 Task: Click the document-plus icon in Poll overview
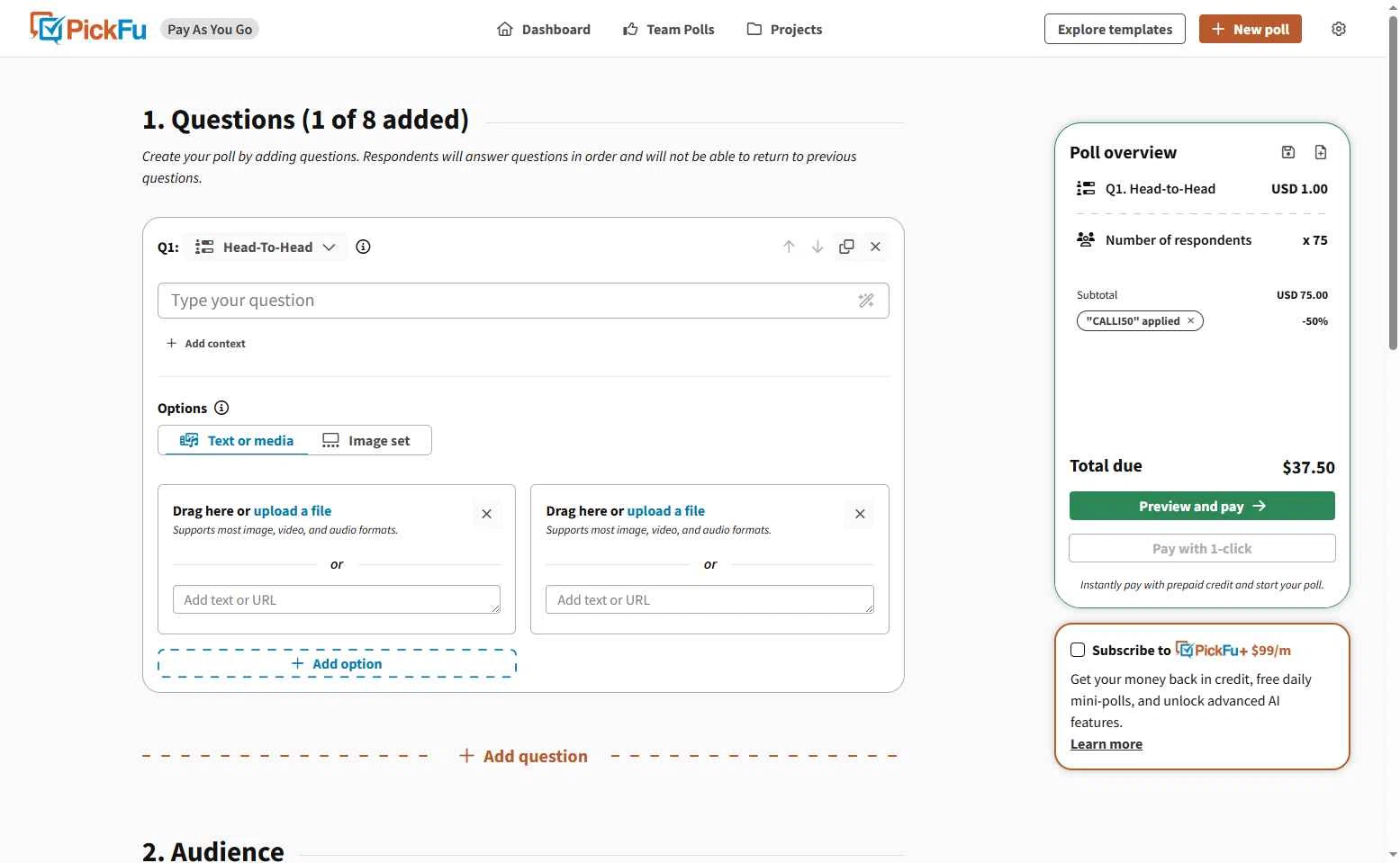coord(1321,152)
